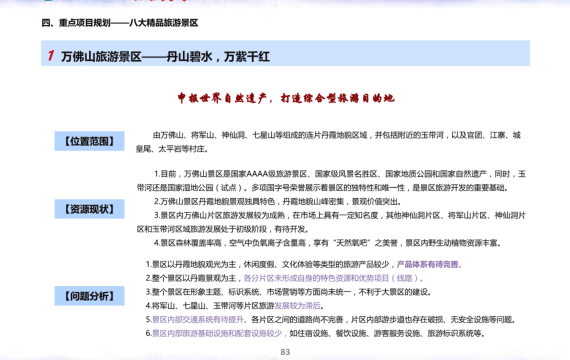This screenshot has height=360, width=570.
Task: Click the purple text 景区内部交通系统有待提升
Action: point(197,320)
